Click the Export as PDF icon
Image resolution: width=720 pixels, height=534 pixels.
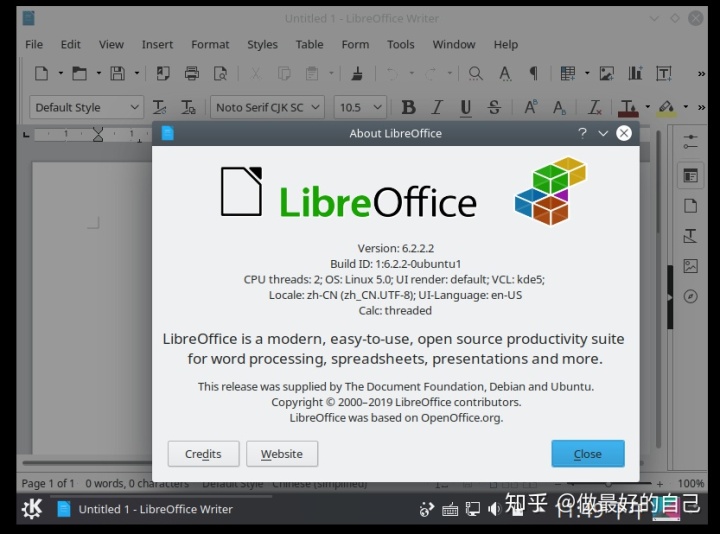(x=163, y=73)
